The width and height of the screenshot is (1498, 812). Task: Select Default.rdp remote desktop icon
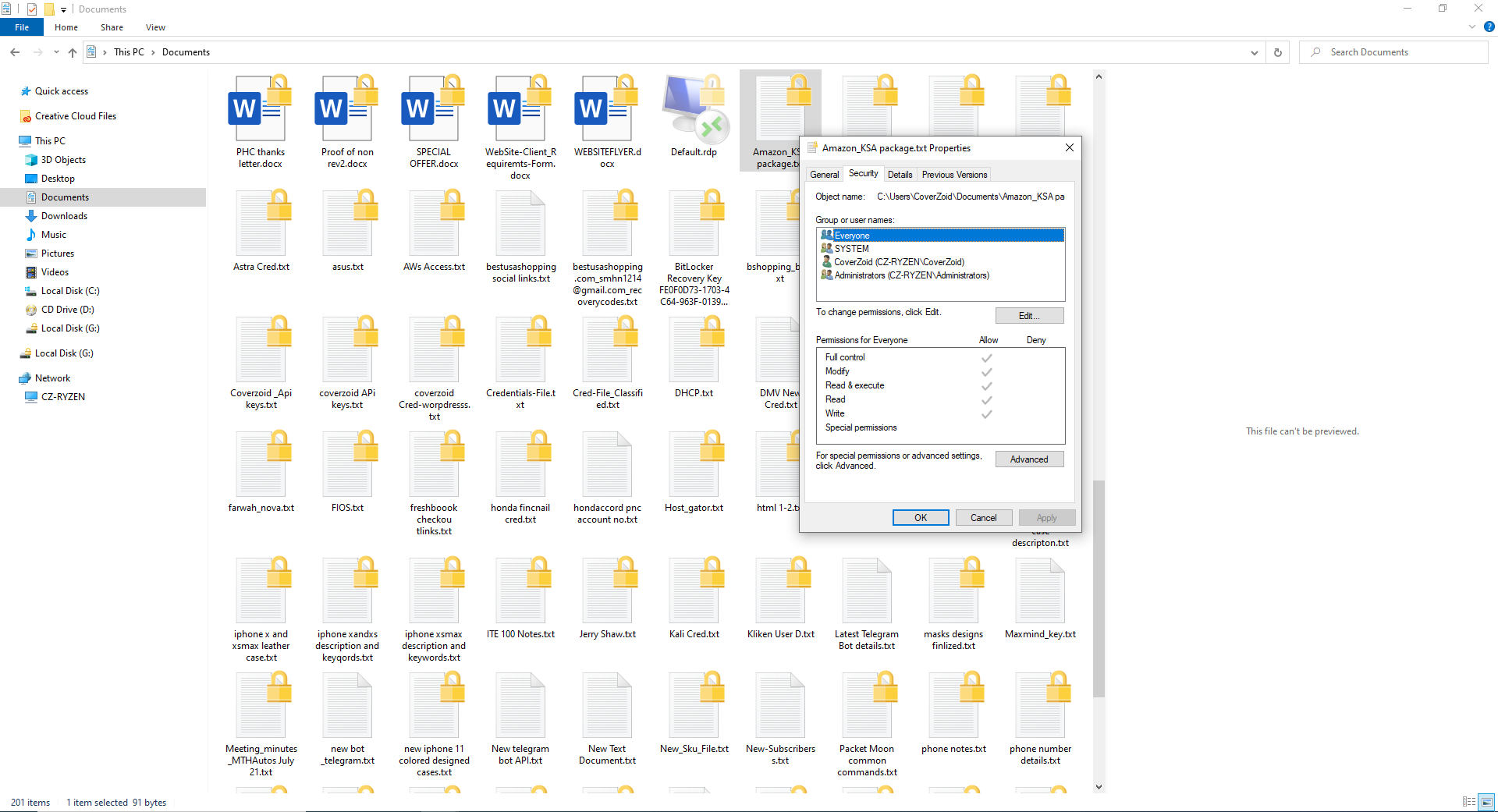694,110
